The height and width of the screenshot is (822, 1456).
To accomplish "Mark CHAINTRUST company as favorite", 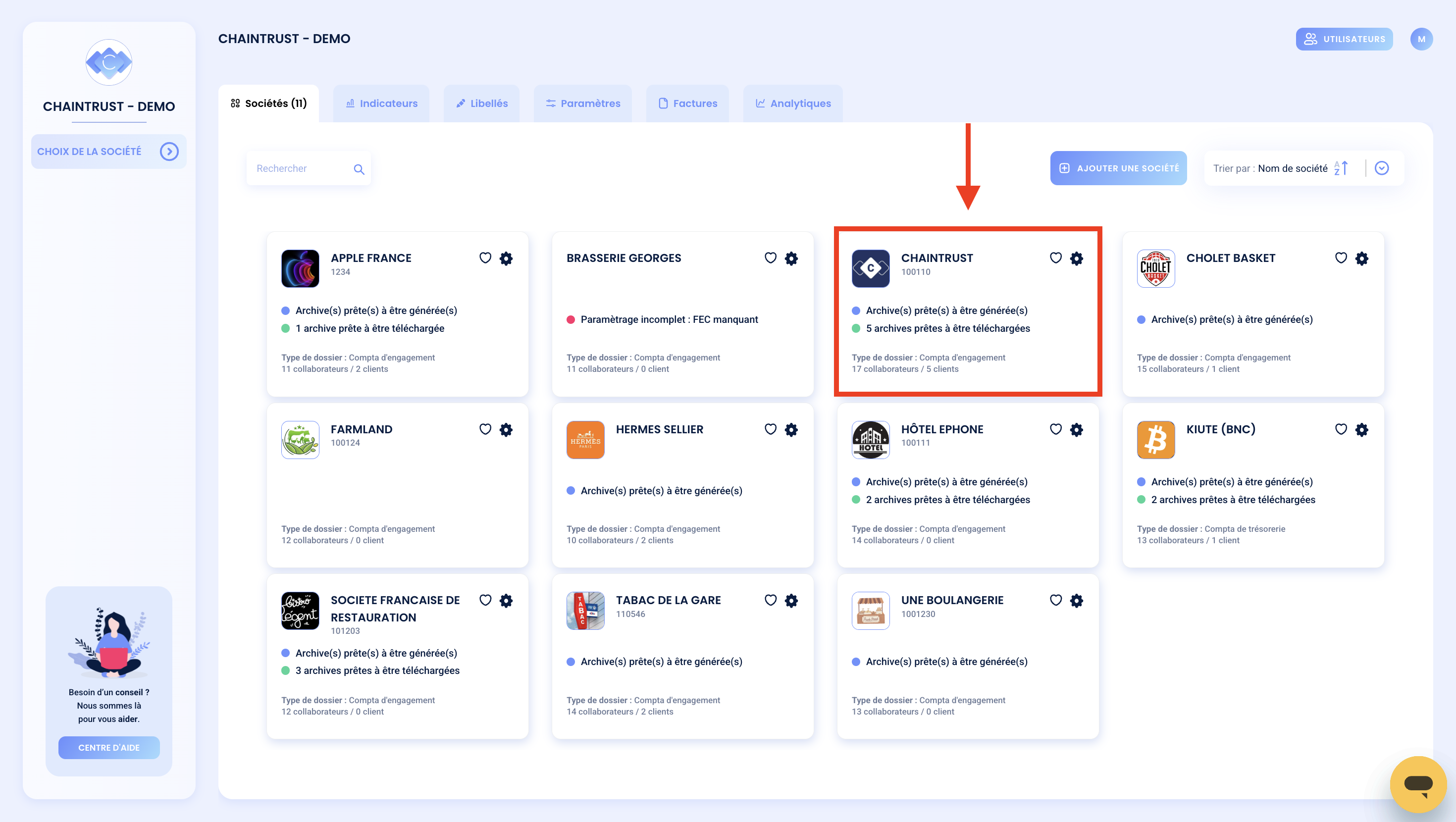I will point(1055,258).
